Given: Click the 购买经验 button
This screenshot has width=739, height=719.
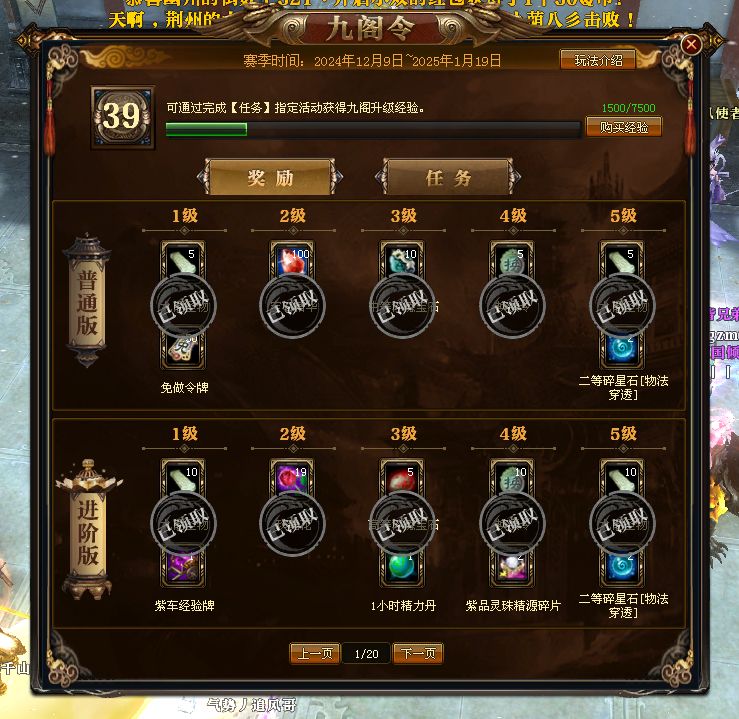Looking at the screenshot, I should [624, 127].
